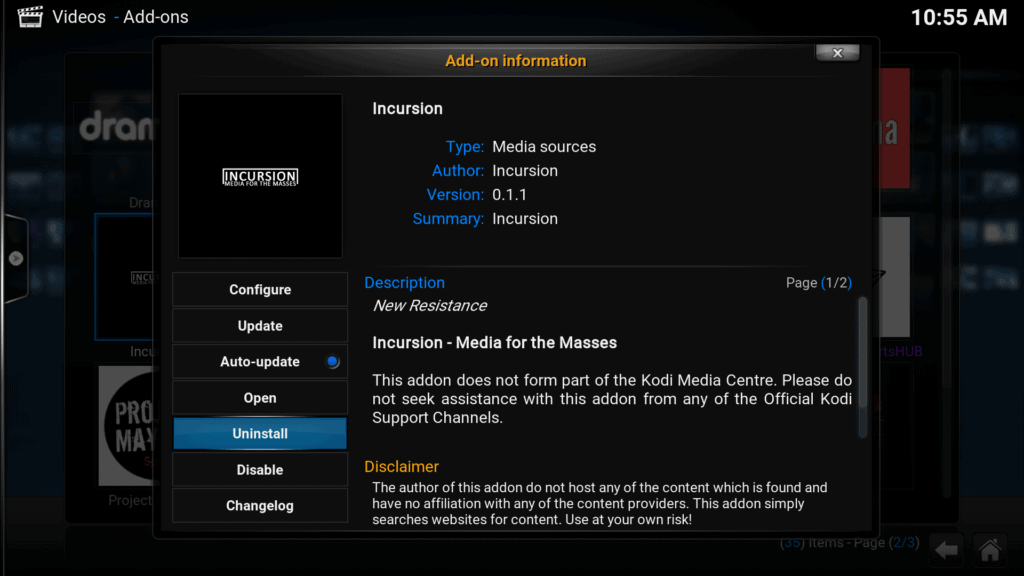Toggle the Auto-update option

[260, 362]
